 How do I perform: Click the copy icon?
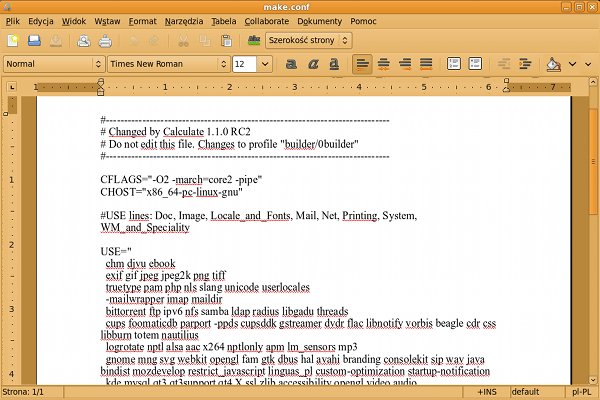click(x=205, y=41)
